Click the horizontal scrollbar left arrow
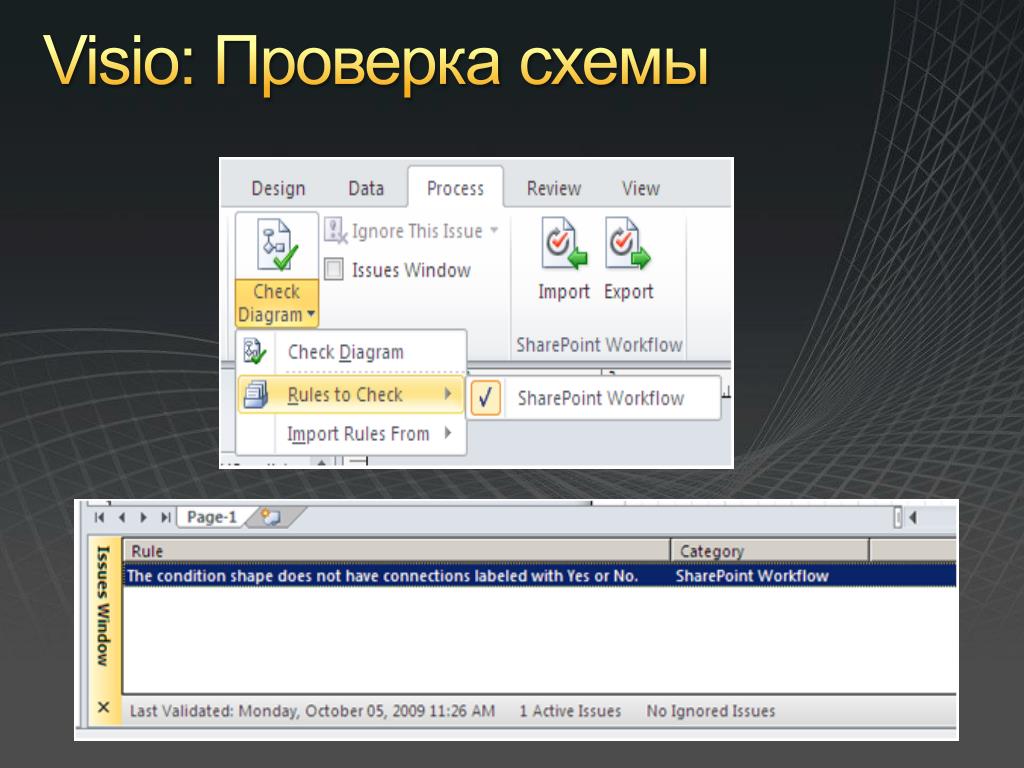The height and width of the screenshot is (768, 1024). pos(913,517)
